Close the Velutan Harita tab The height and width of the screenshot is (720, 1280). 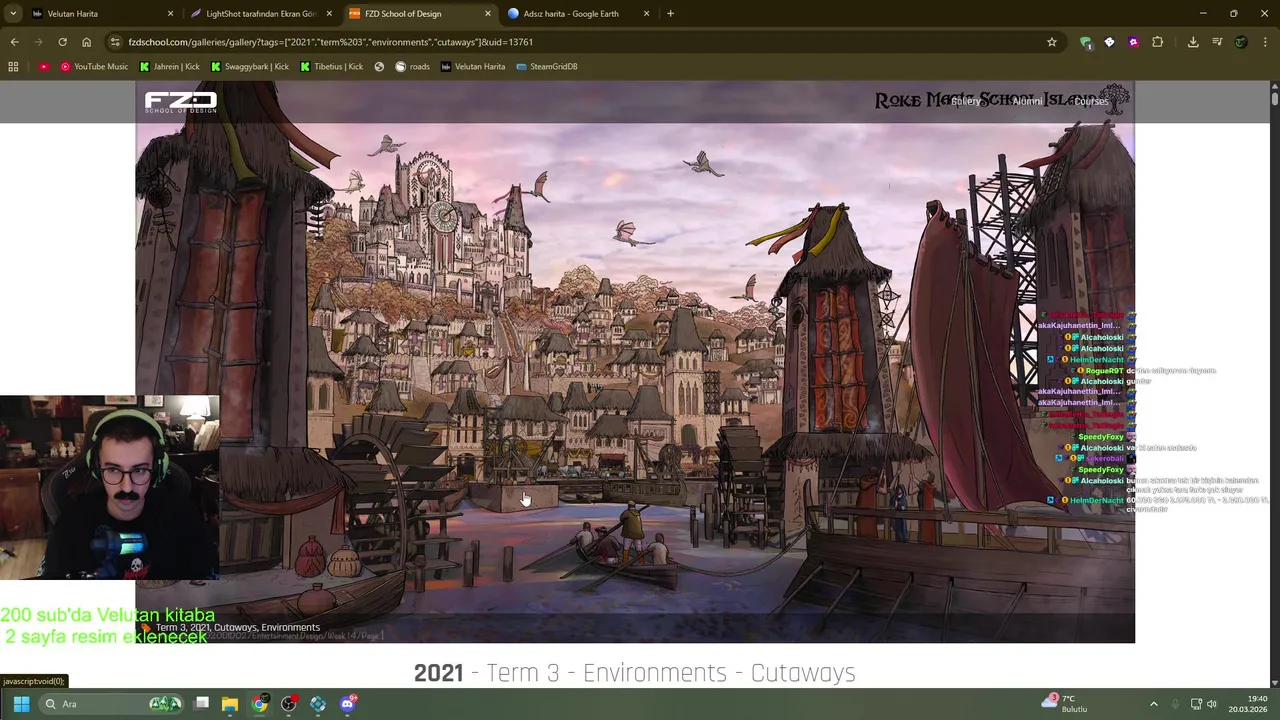tap(170, 14)
